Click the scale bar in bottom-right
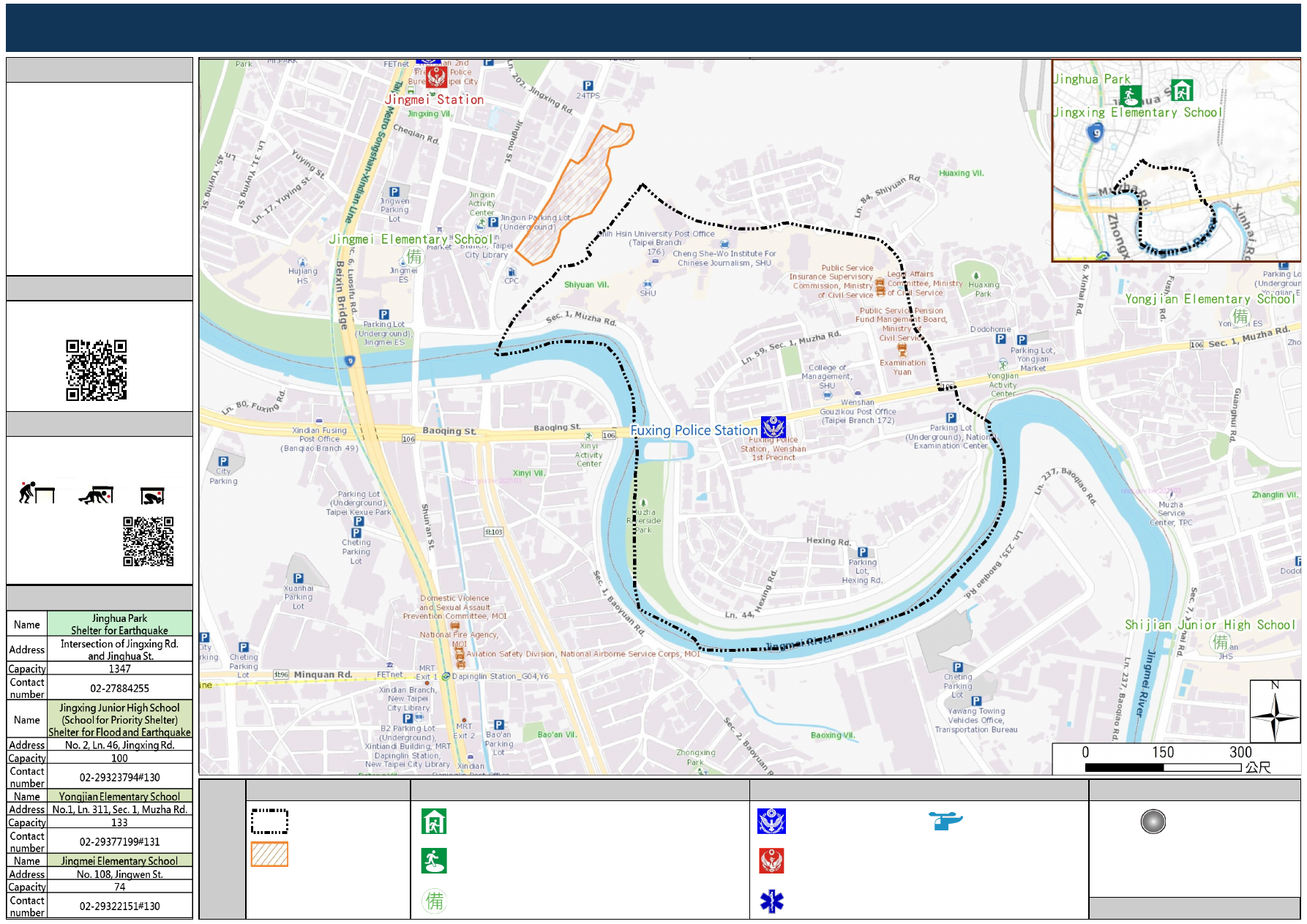This screenshot has height=924, width=1307. click(1164, 767)
